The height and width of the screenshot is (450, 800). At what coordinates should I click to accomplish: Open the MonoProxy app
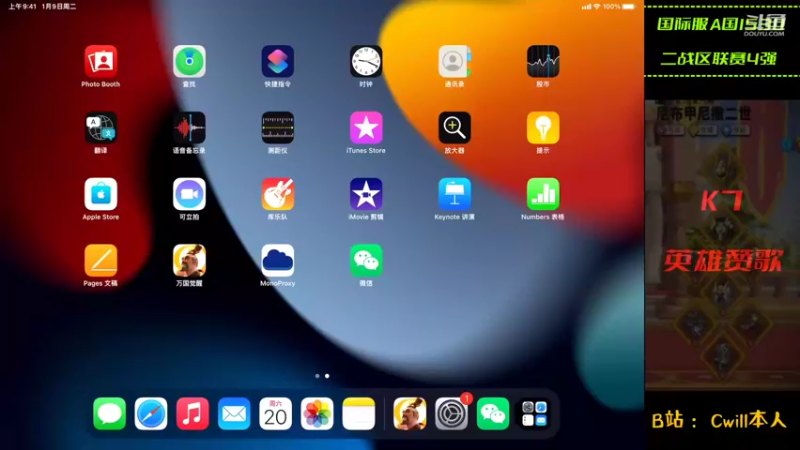pos(278,260)
